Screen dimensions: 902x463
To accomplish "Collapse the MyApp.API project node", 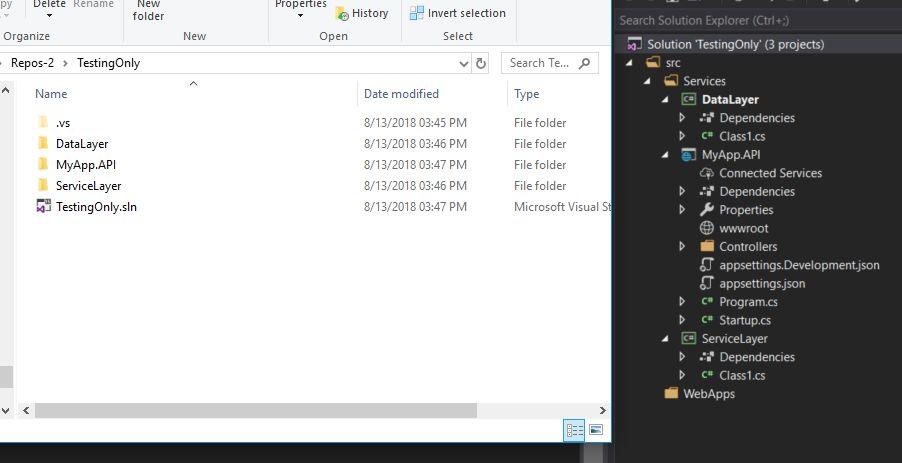I will point(666,155).
